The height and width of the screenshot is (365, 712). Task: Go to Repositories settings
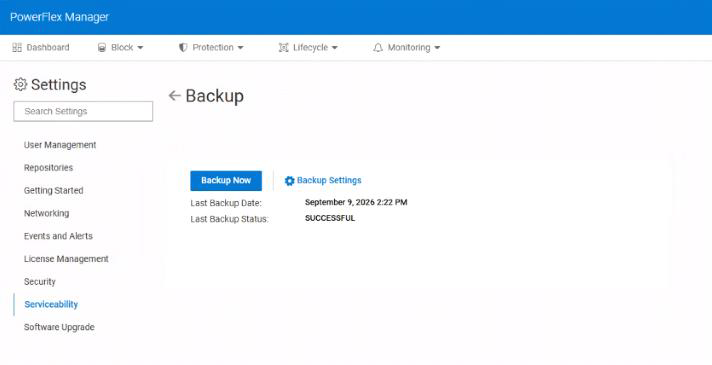[49, 168]
